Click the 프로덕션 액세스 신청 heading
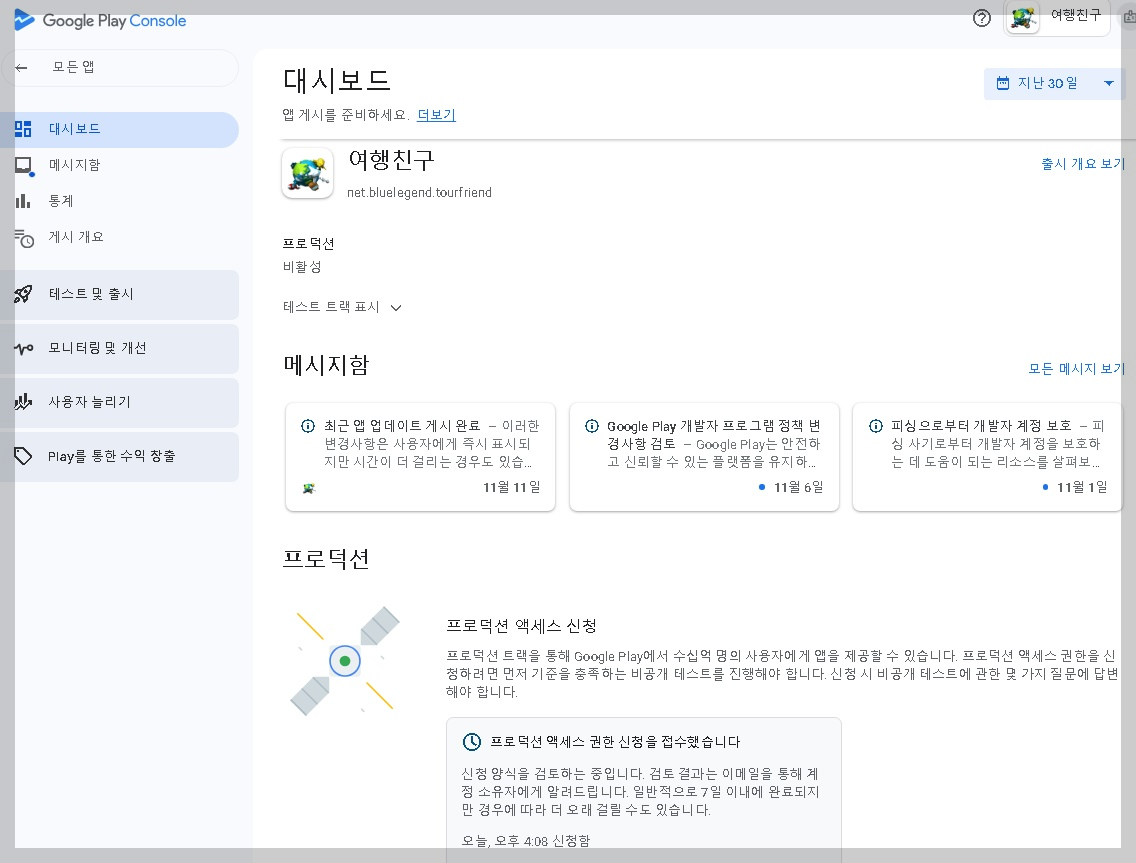The width and height of the screenshot is (1136, 863). pos(521,625)
